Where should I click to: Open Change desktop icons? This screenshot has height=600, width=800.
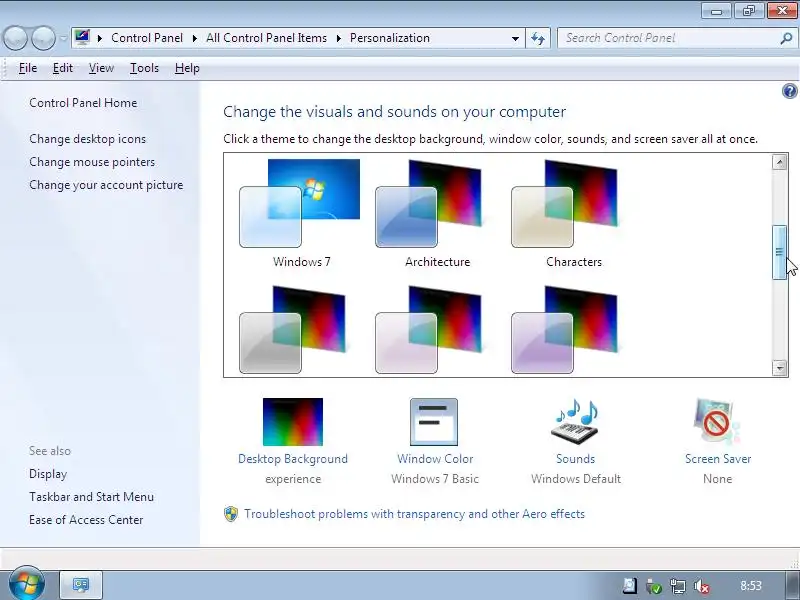coord(87,139)
